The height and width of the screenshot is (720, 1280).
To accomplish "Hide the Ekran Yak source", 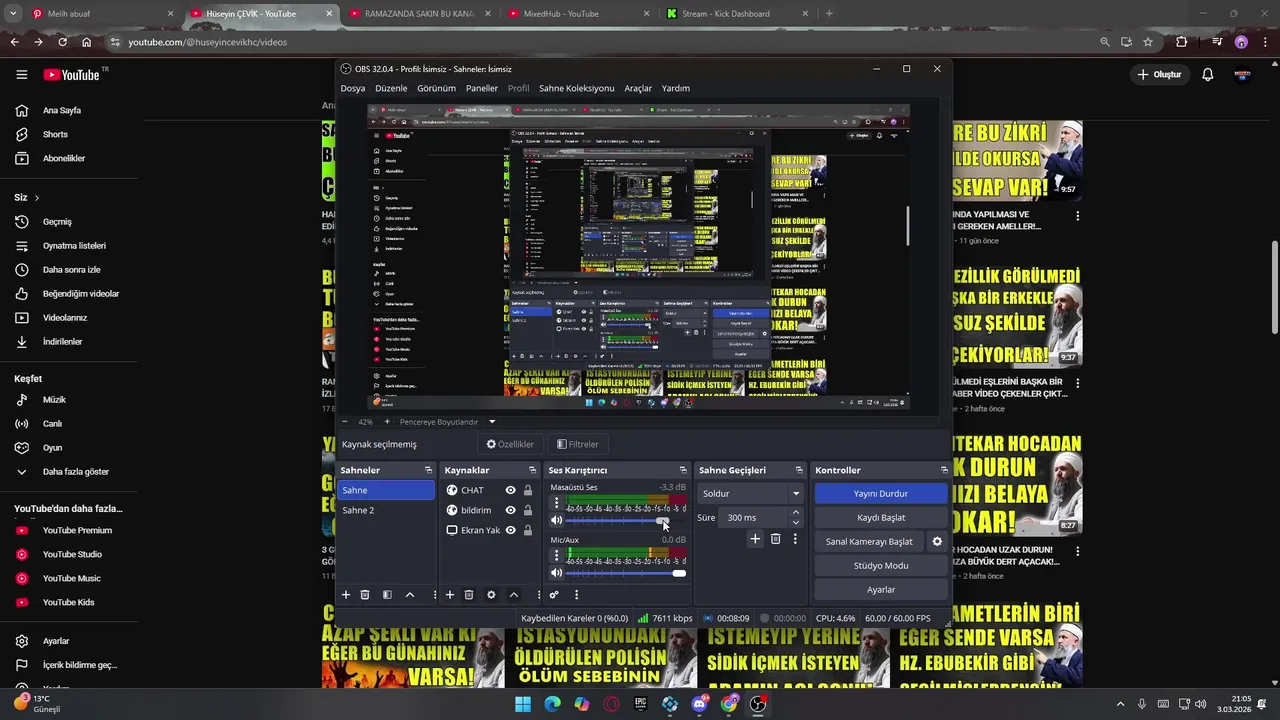I will tap(510, 530).
